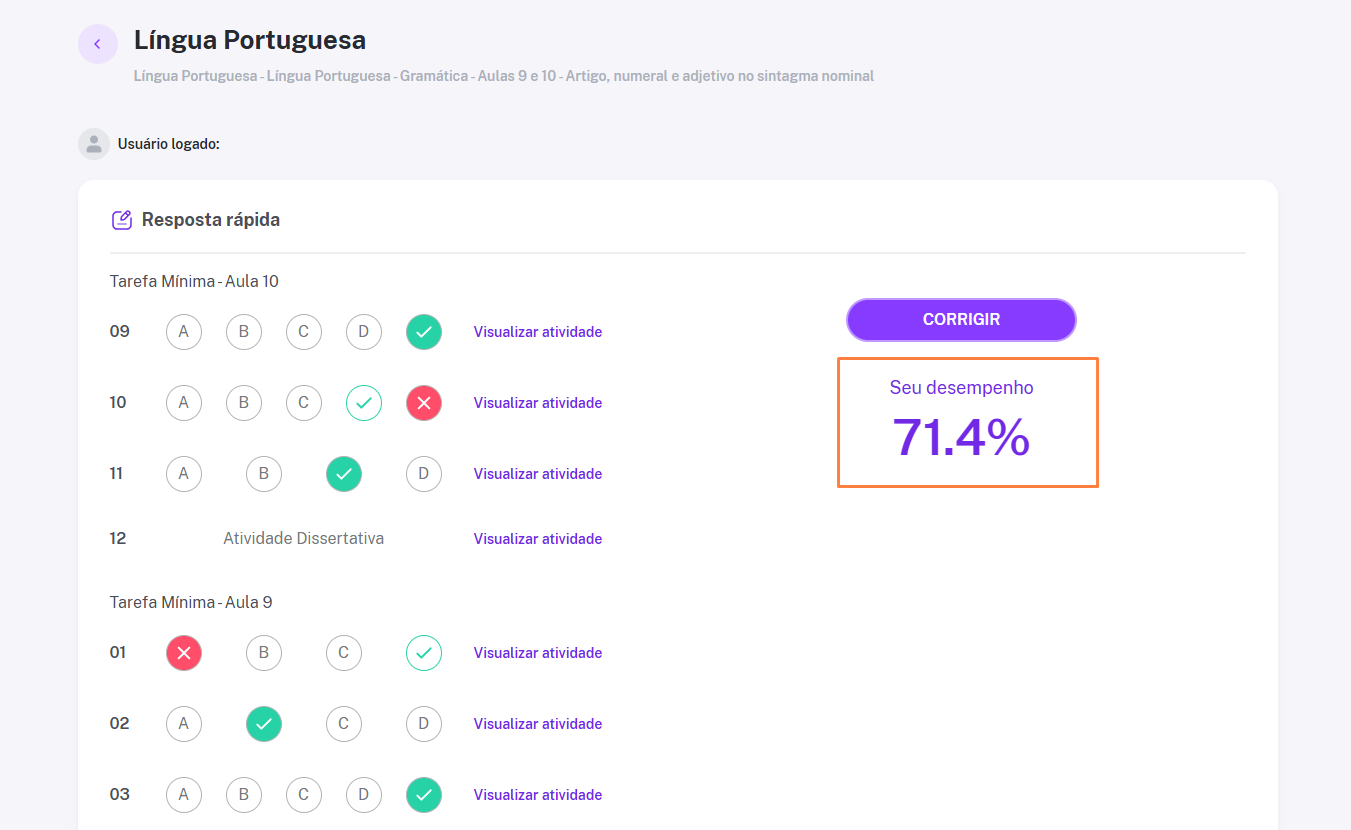The image size is (1351, 830).
Task: Choose option C for question 02
Action: (344, 724)
